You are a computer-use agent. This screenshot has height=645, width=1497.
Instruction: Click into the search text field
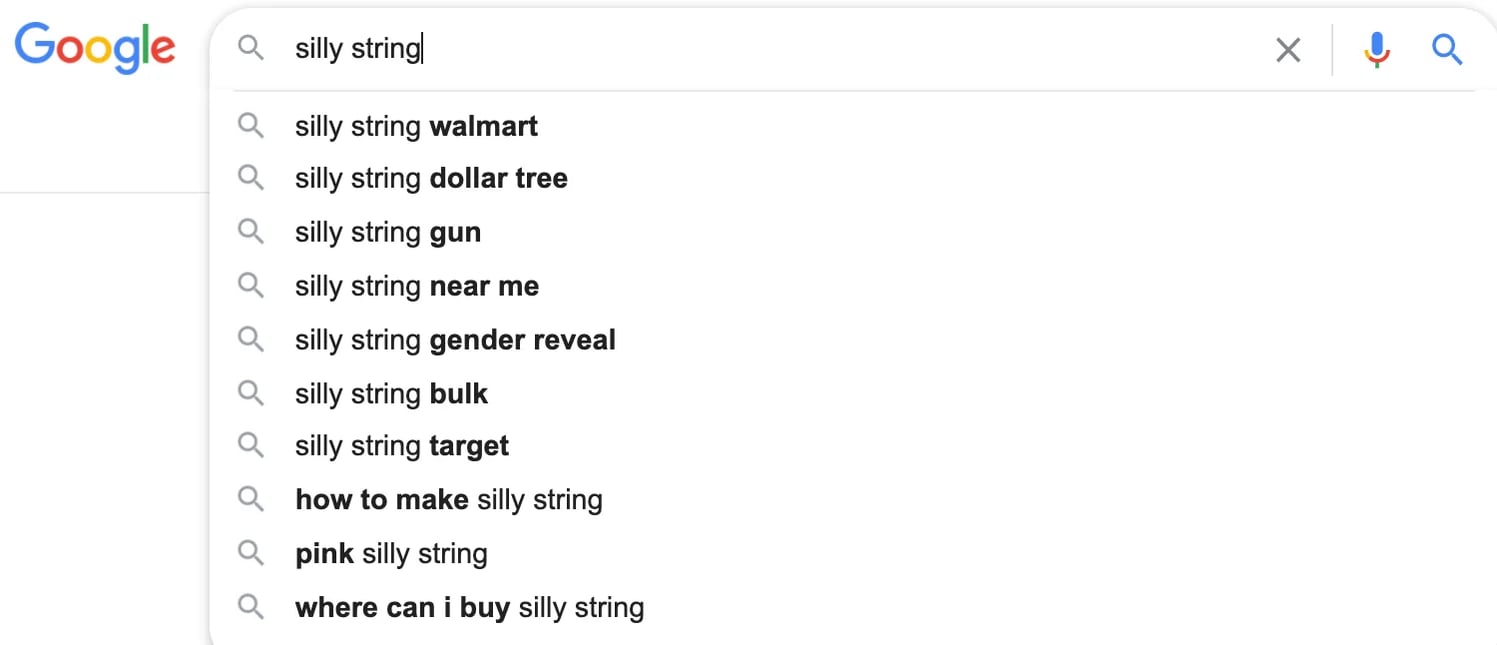tap(800, 49)
